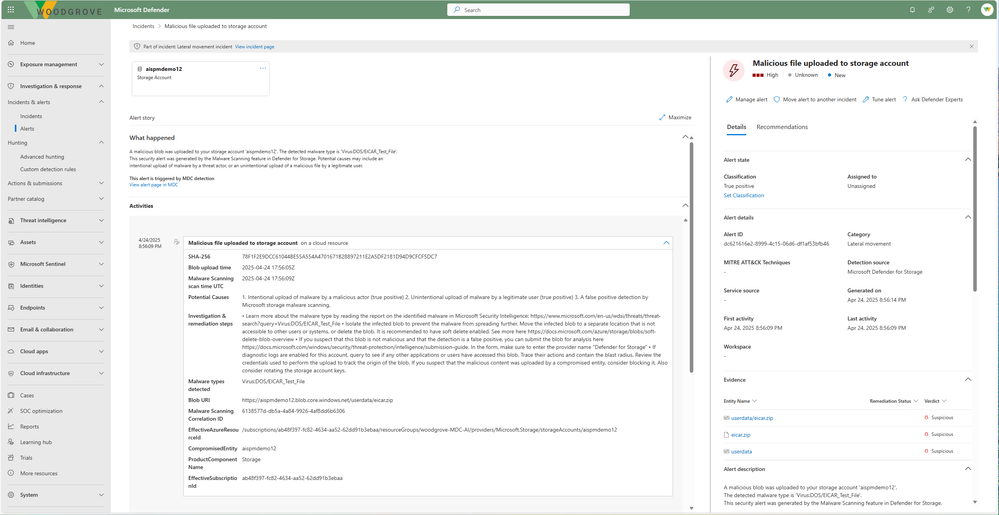
Task: Go to Home in sidebar
Action: [27, 43]
